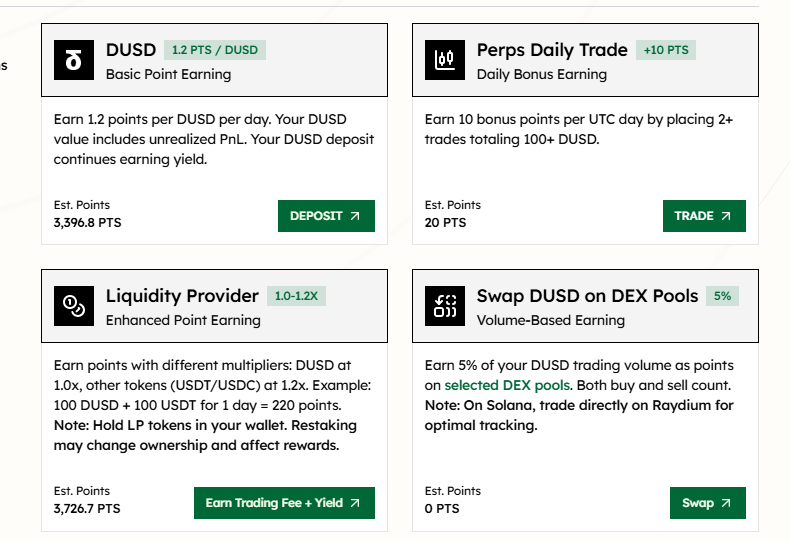This screenshot has height=541, width=790.
Task: Click the Swap DUSD scan icon
Action: (x=445, y=306)
